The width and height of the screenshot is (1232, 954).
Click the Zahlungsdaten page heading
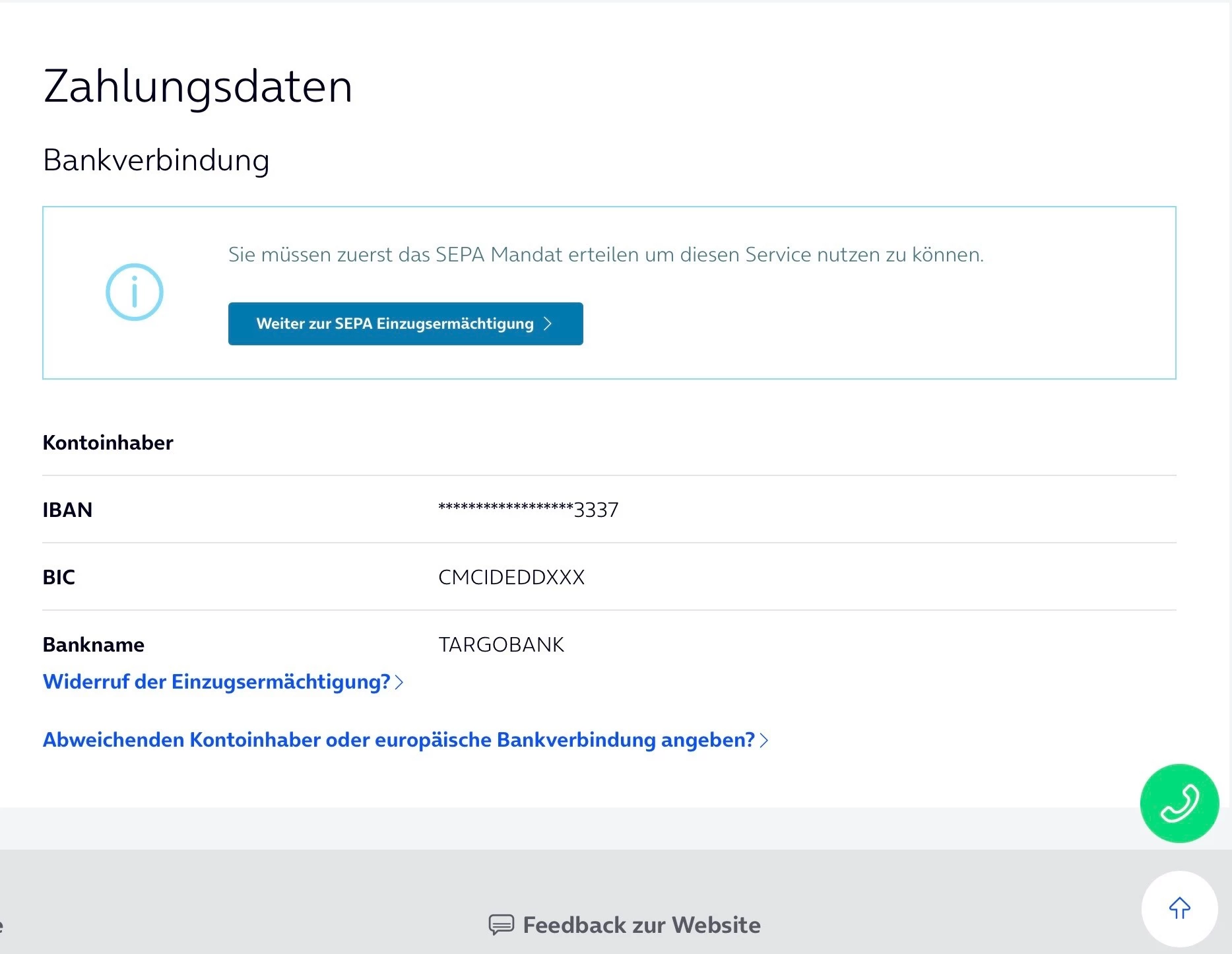198,86
